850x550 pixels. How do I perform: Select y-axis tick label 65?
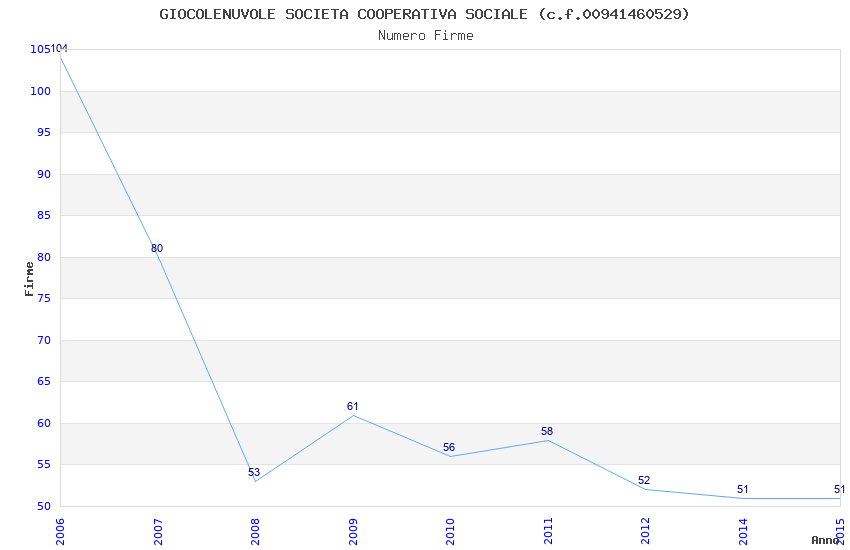point(44,381)
